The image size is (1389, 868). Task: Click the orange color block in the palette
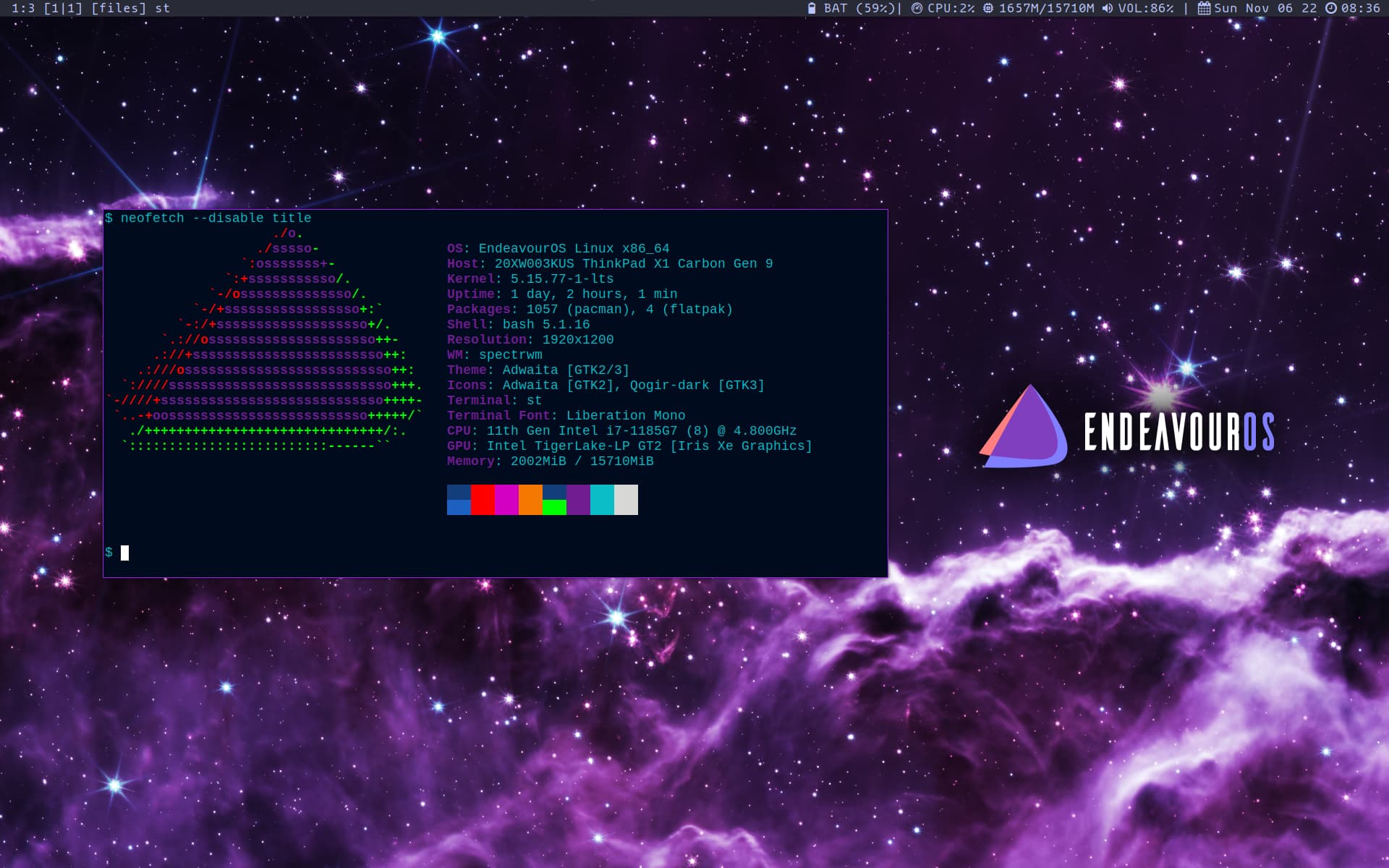click(530, 500)
